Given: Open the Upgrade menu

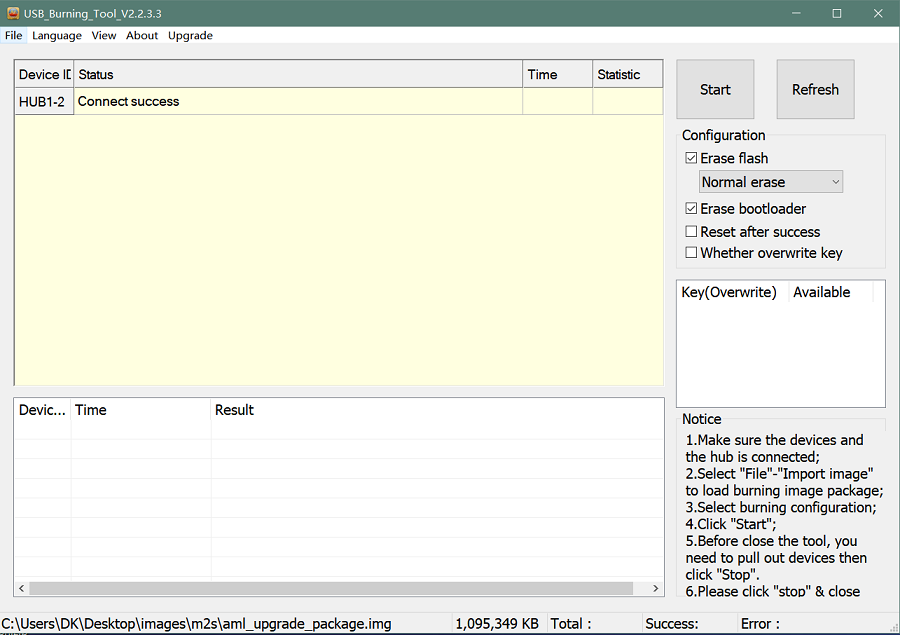Looking at the screenshot, I should [x=190, y=35].
